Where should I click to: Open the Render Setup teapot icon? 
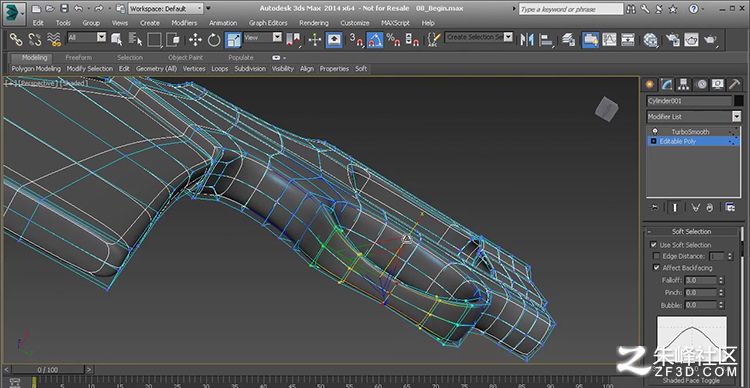point(673,40)
